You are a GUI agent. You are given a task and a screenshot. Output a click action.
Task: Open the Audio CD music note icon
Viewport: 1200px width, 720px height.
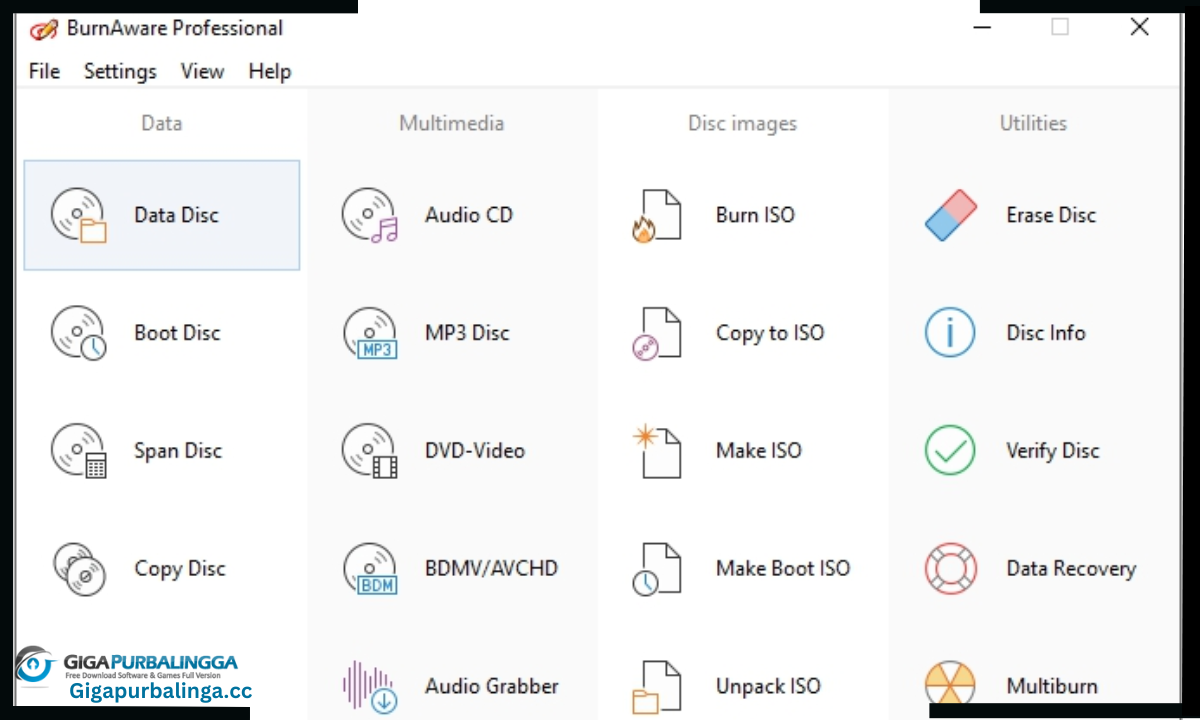[370, 215]
